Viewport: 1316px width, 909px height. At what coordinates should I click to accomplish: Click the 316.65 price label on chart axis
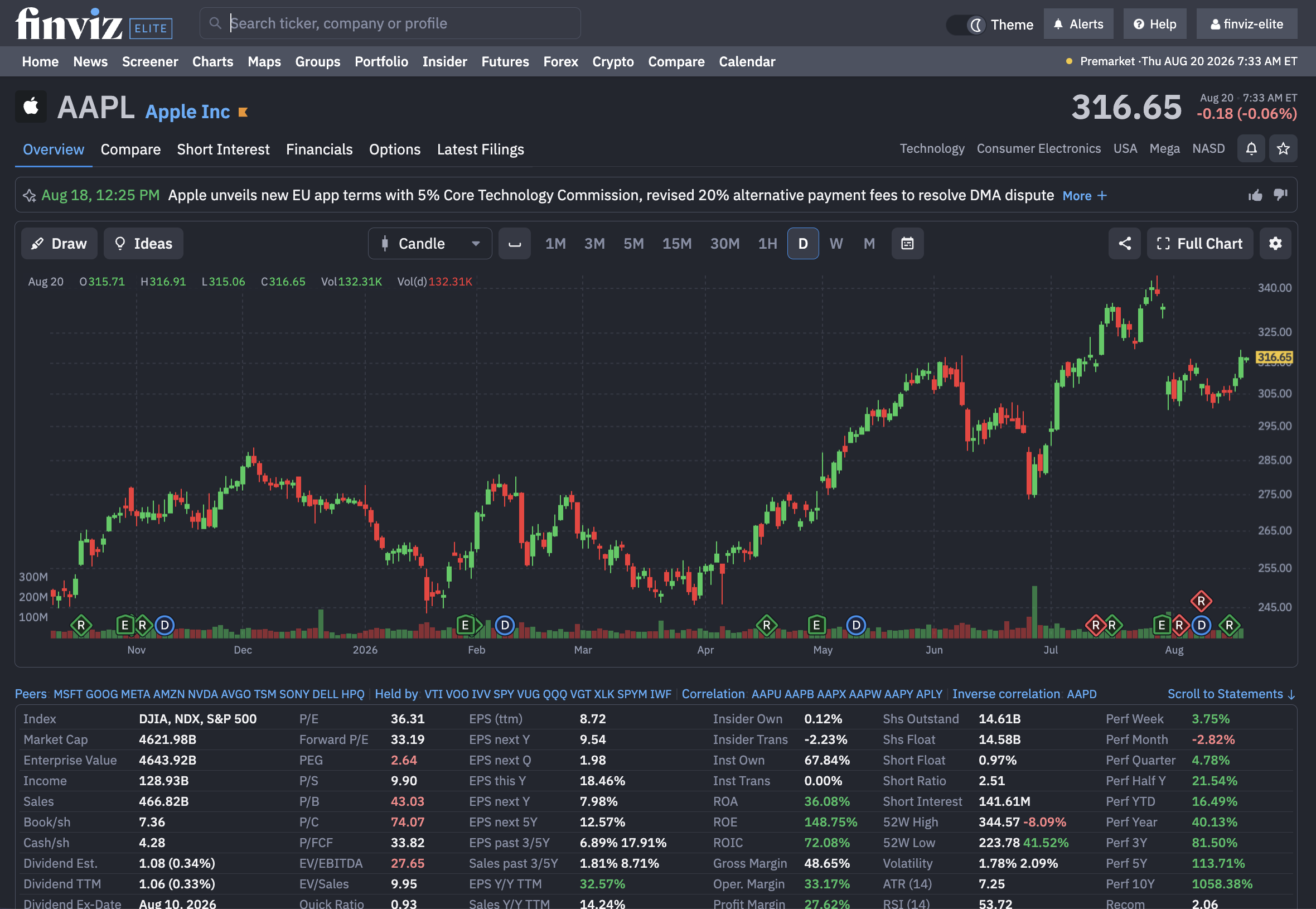pyautogui.click(x=1274, y=357)
